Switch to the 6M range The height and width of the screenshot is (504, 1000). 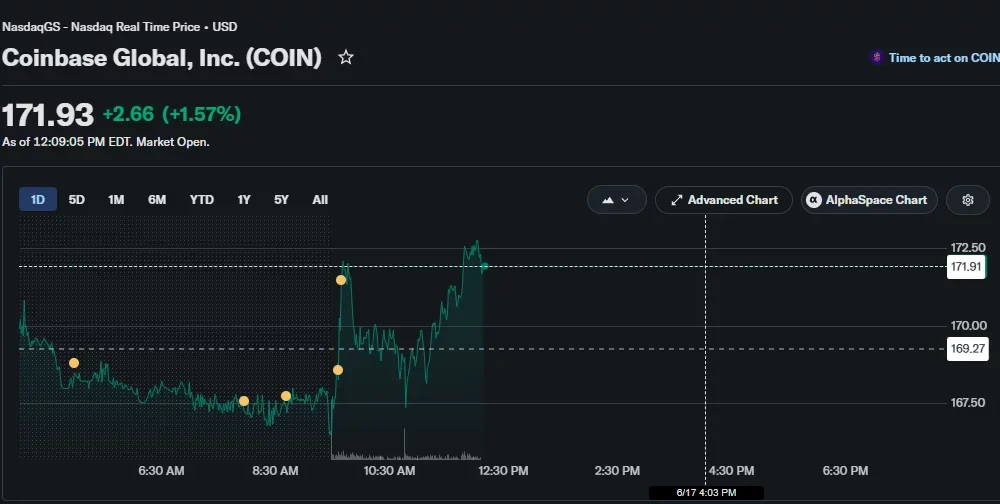tap(157, 200)
